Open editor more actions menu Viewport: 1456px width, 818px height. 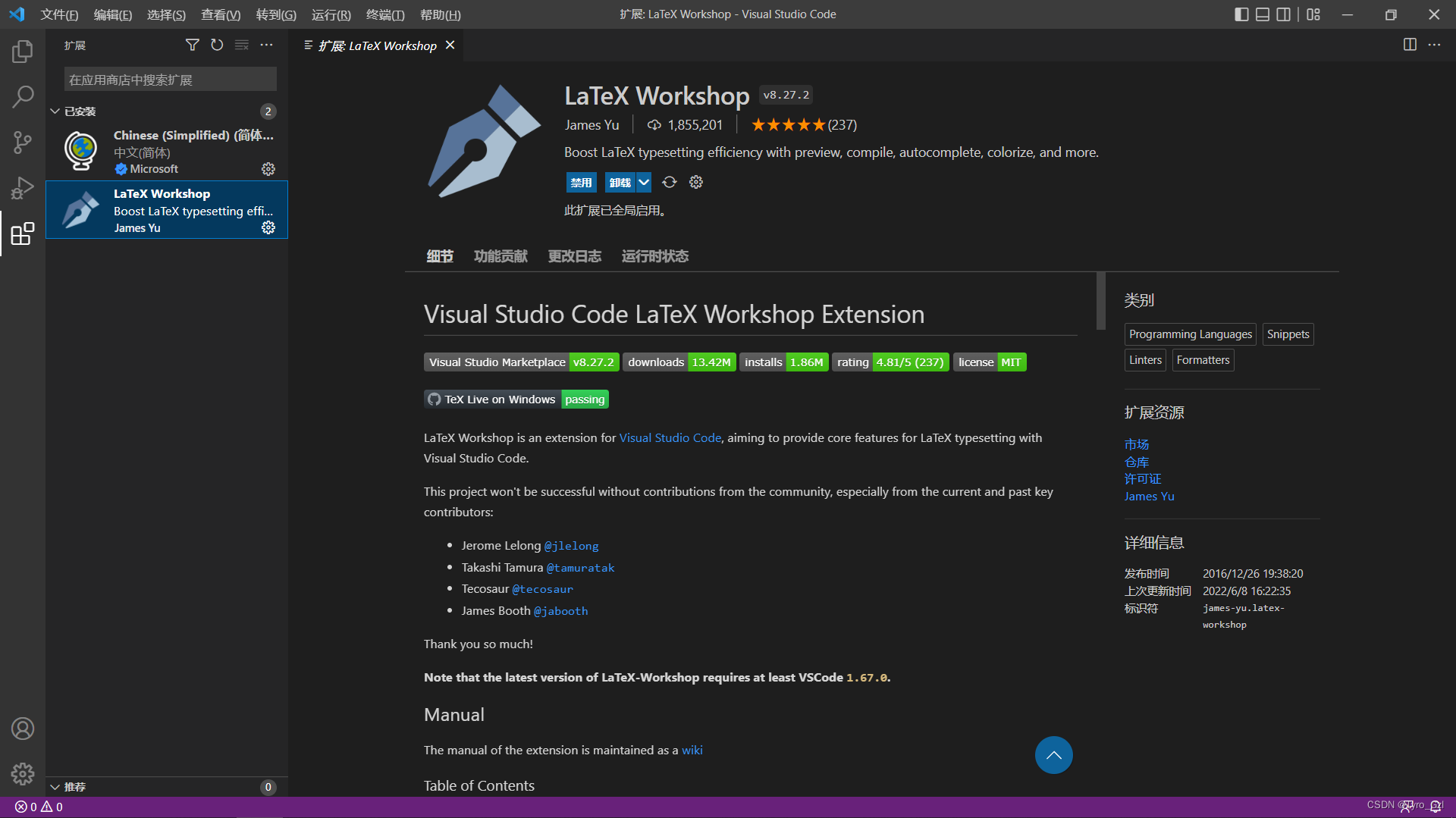[x=1434, y=45]
